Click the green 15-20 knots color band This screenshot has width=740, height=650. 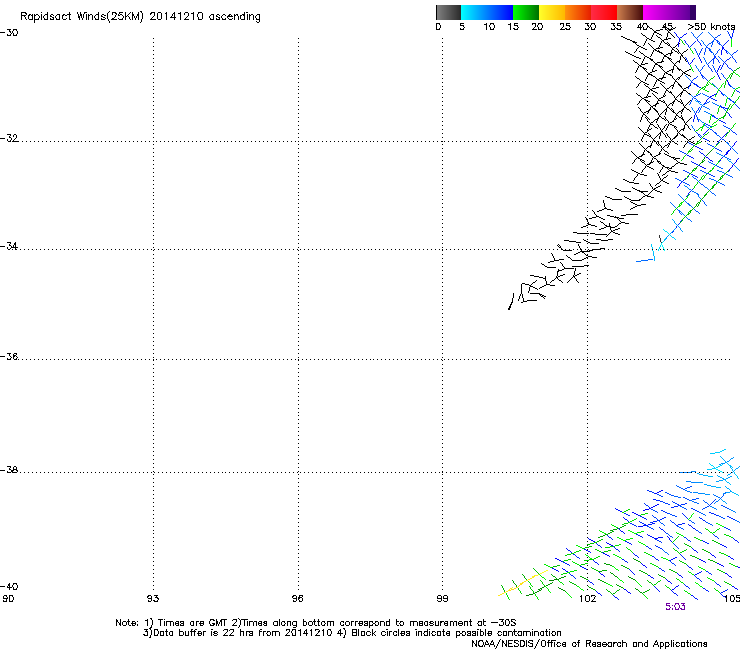(x=526, y=12)
